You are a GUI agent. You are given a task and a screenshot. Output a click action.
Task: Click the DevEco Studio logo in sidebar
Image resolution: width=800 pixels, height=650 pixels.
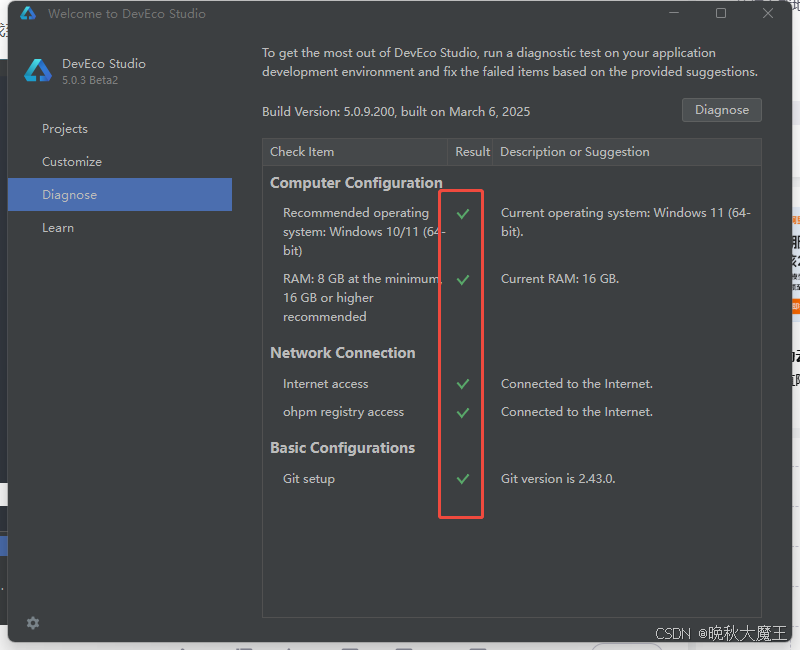tap(38, 70)
